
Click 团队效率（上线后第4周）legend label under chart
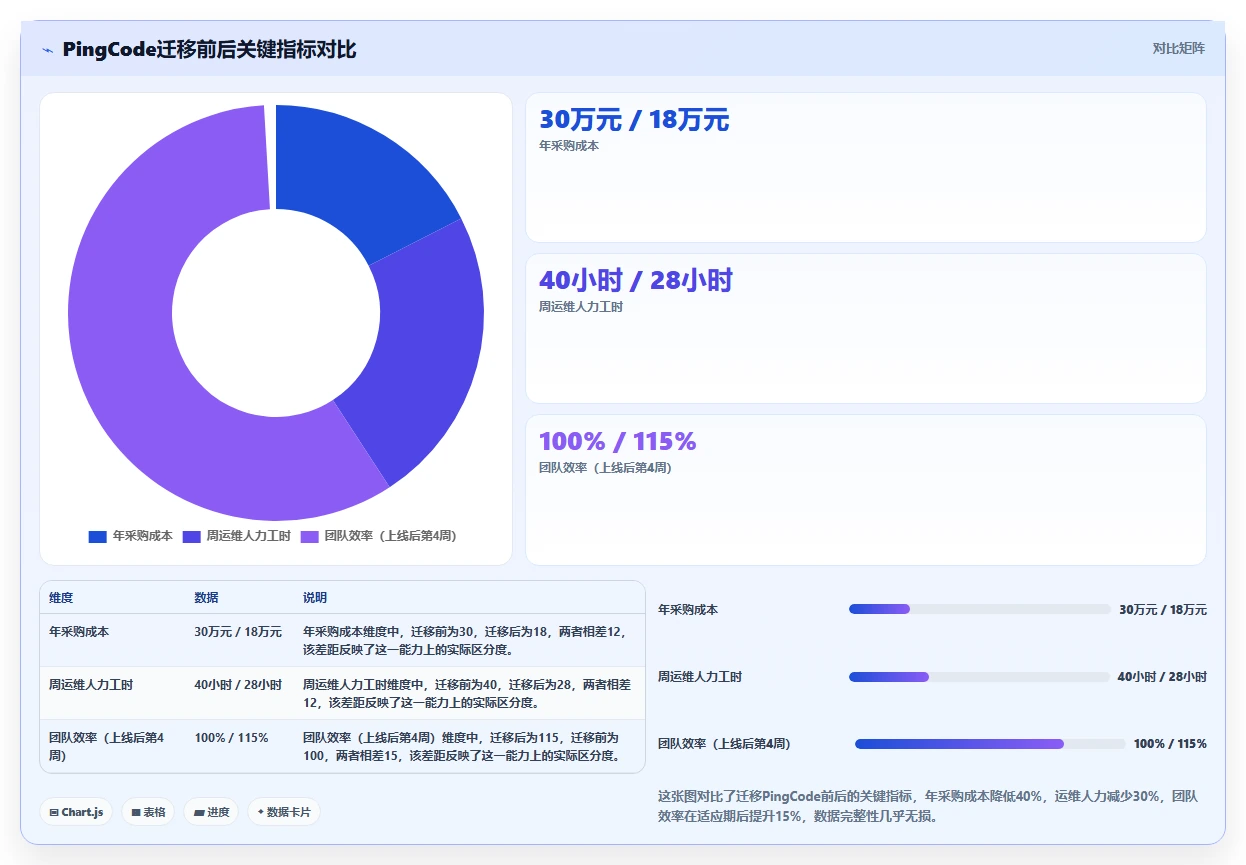390,536
